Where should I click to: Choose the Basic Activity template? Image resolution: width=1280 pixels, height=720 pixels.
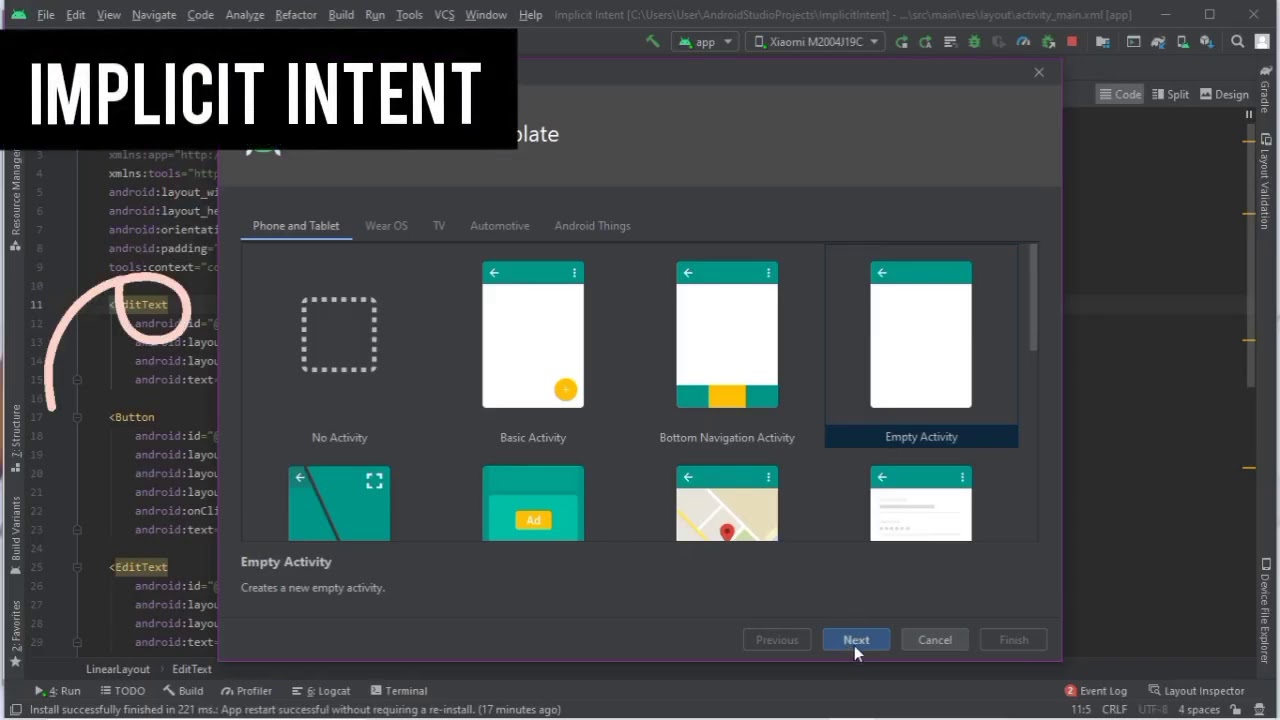coord(533,346)
